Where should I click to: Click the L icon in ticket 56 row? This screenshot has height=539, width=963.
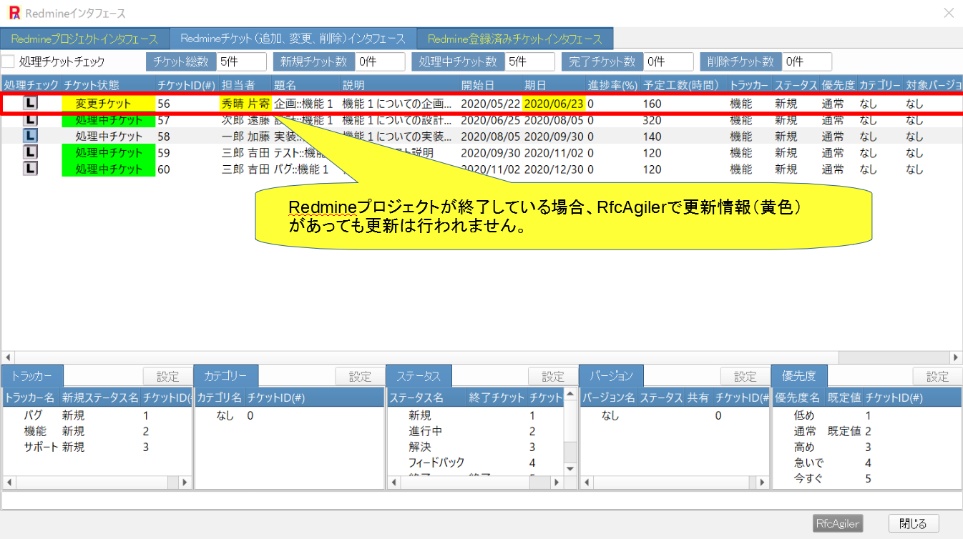(30, 103)
